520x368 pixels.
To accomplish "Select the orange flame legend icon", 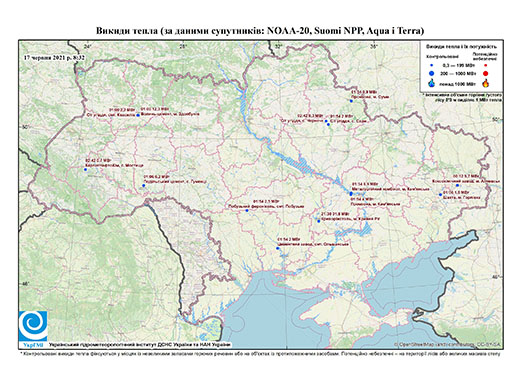I will [x=486, y=83].
